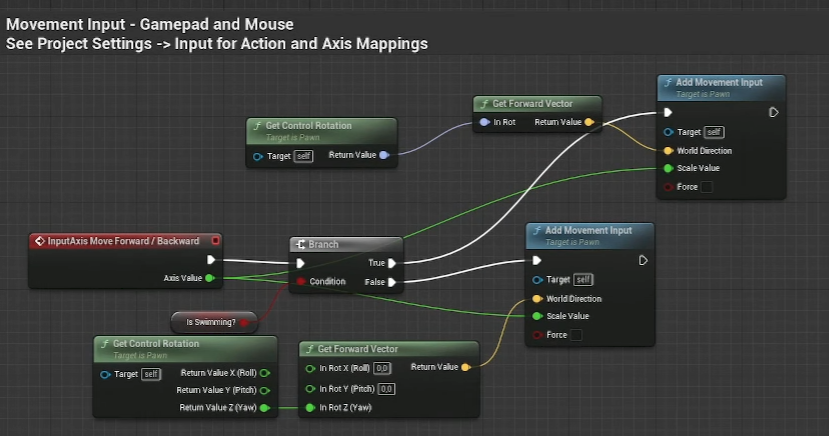Click the self box on the upper Add Movement Input Target pin
829x436 pixels.
click(714, 132)
